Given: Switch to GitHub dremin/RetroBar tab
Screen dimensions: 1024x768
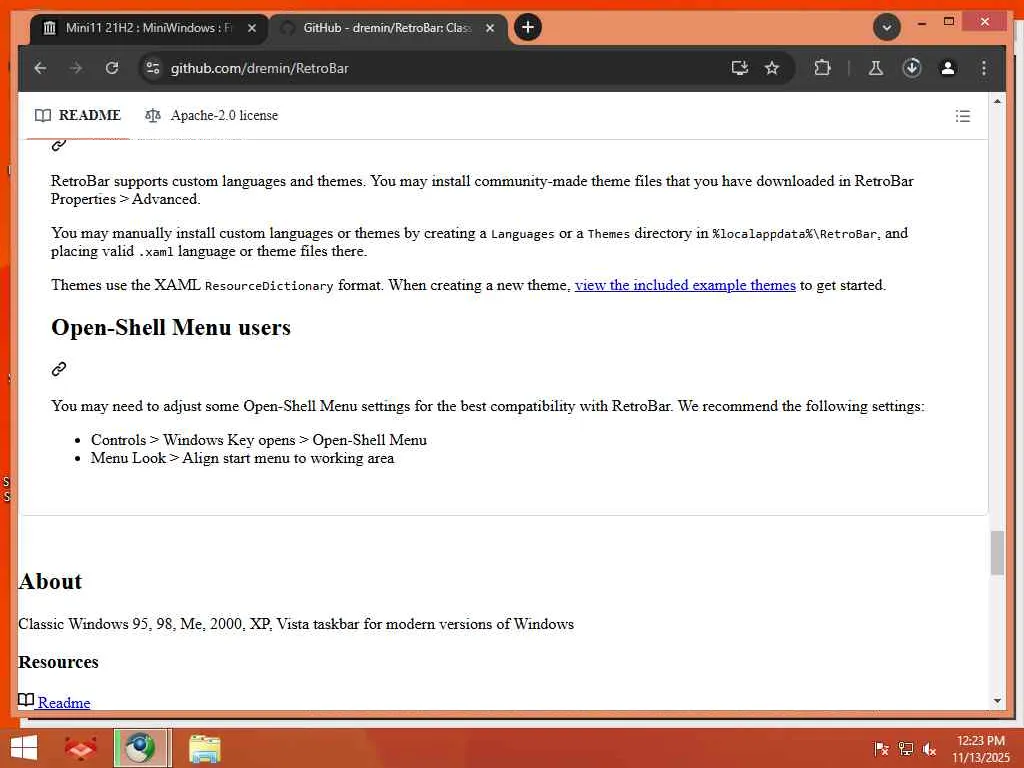Looking at the screenshot, I should (387, 28).
